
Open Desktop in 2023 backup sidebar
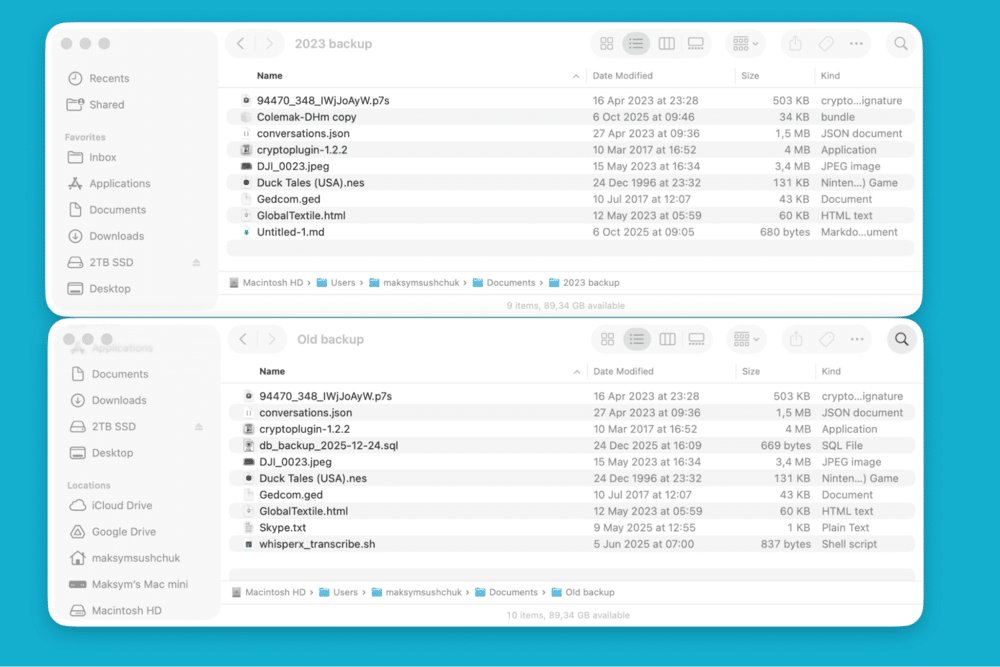tap(99, 288)
